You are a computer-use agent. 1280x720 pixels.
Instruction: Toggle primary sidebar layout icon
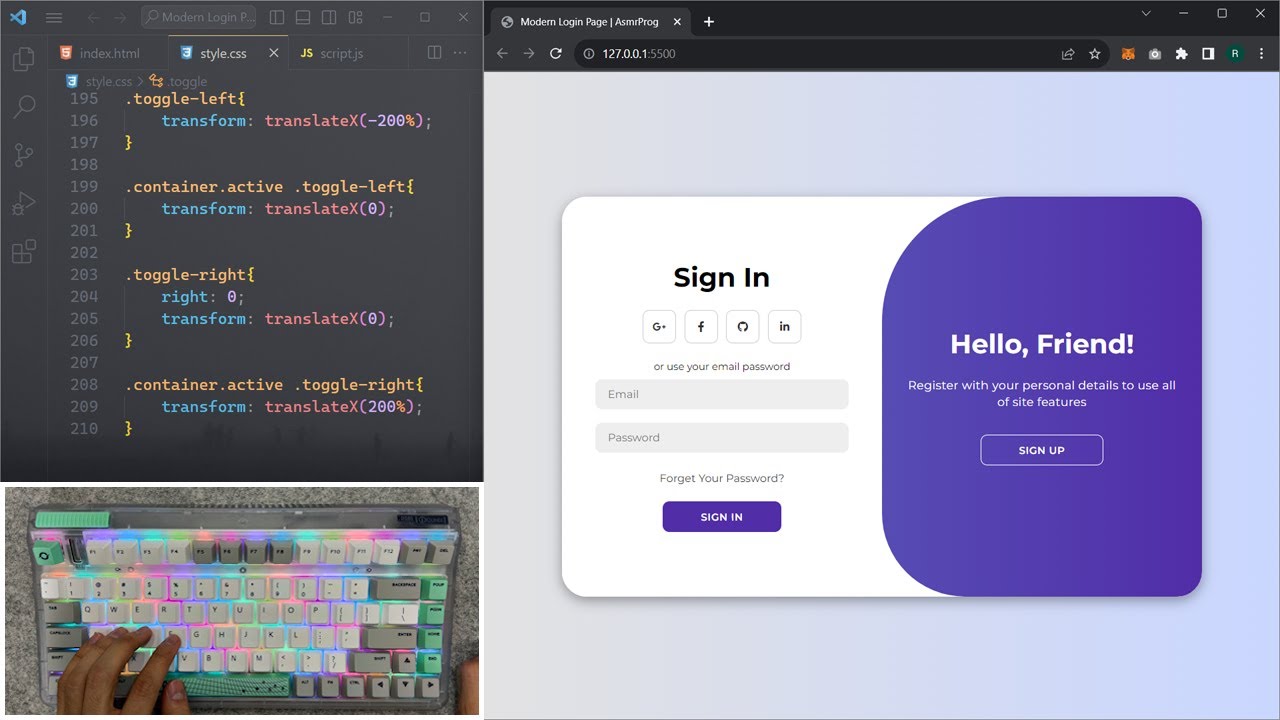point(277,18)
